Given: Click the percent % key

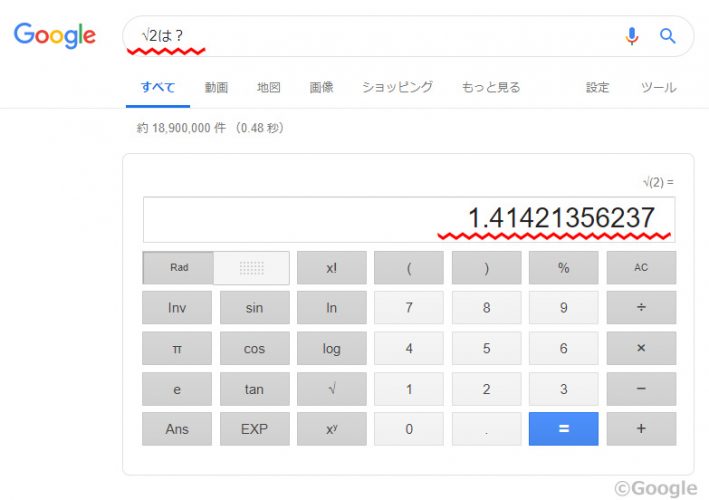Looking at the screenshot, I should pos(563,268).
